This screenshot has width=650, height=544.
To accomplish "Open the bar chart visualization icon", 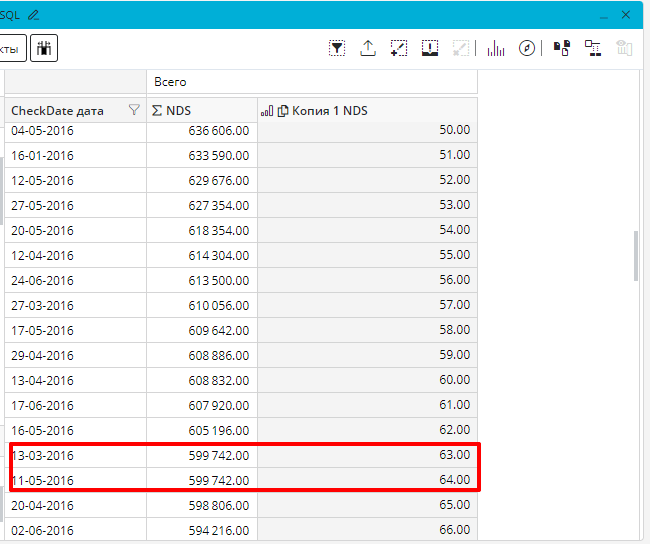I will coord(496,48).
